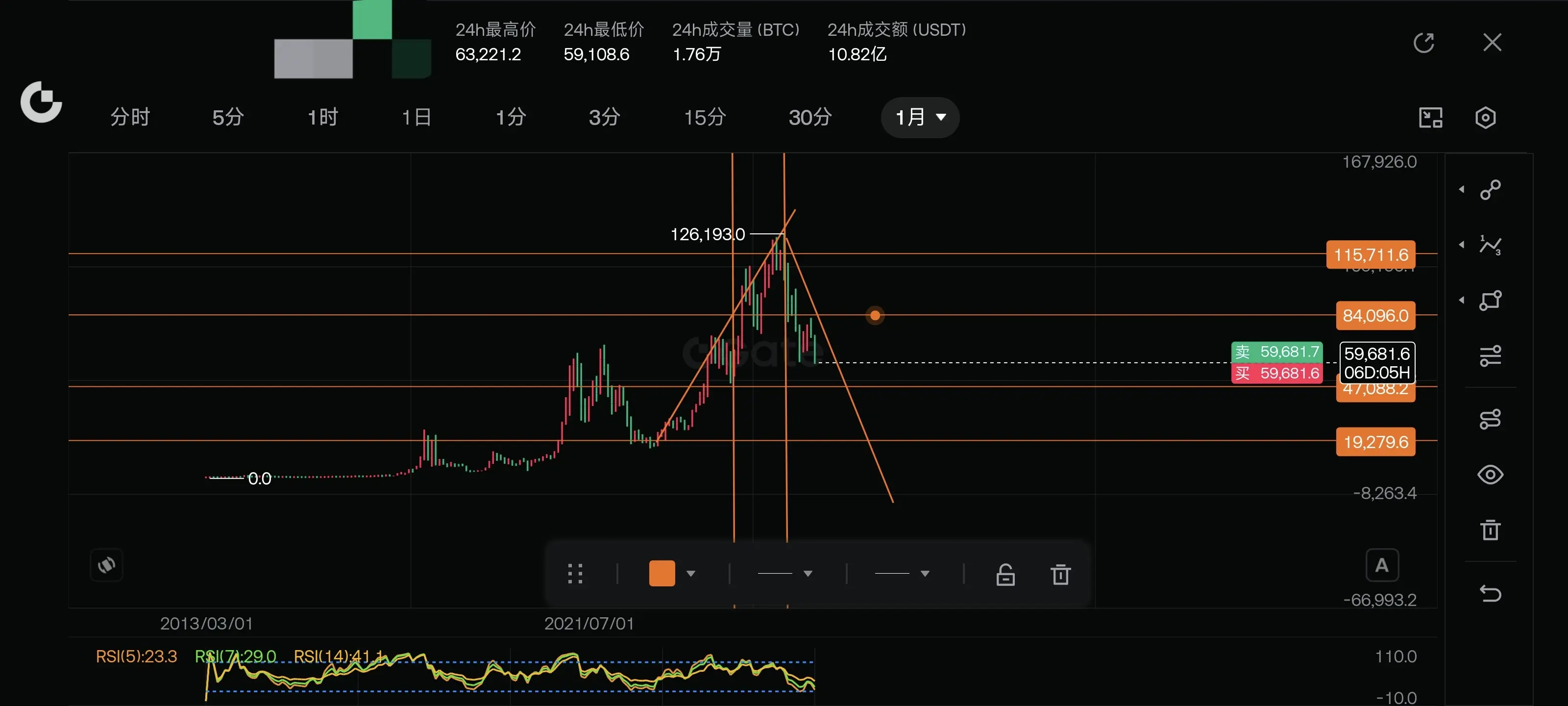Toggle auto scale with the A button
1568x706 pixels.
click(1382, 565)
